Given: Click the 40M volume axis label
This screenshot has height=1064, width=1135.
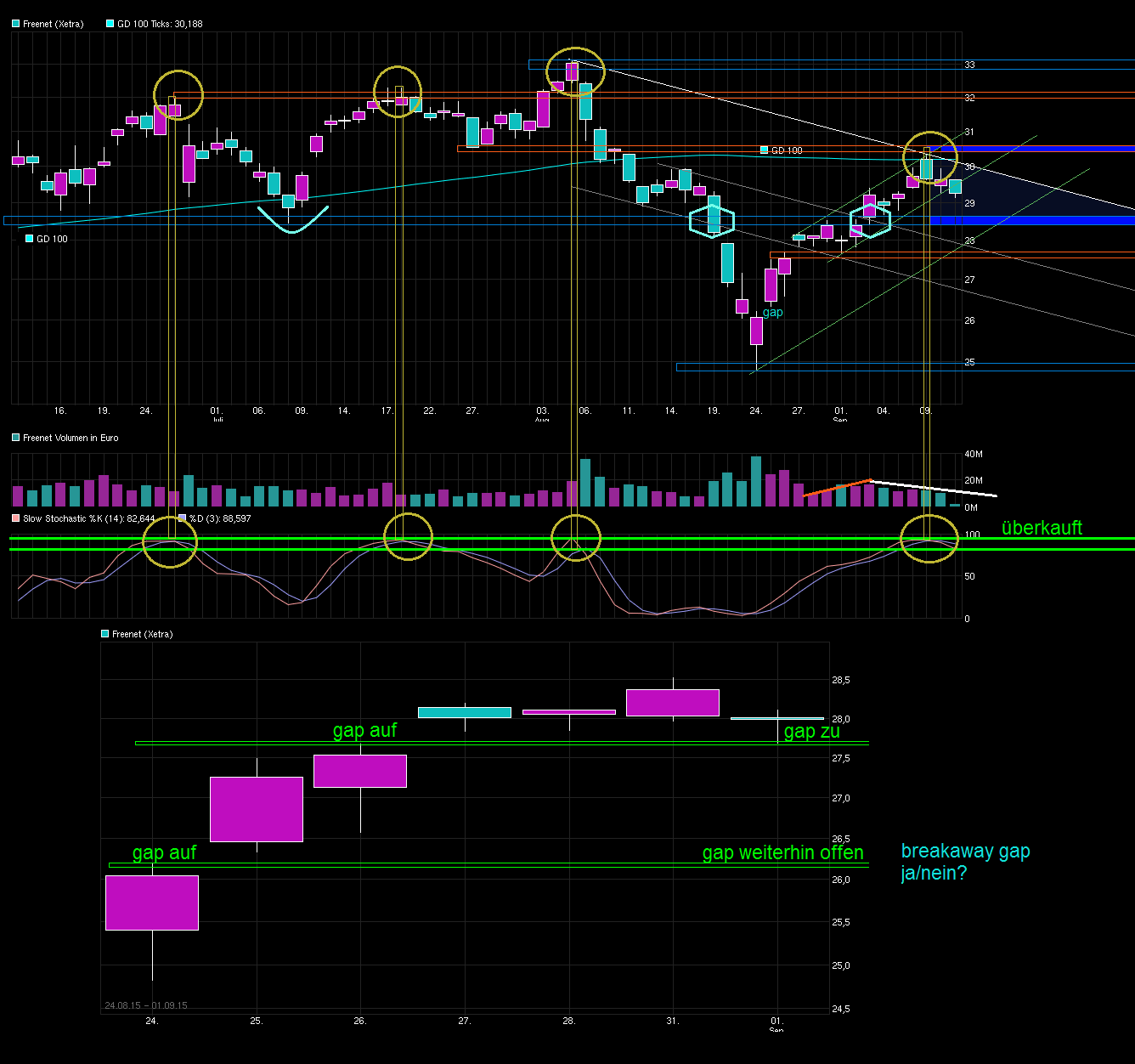Looking at the screenshot, I should 973,455.
